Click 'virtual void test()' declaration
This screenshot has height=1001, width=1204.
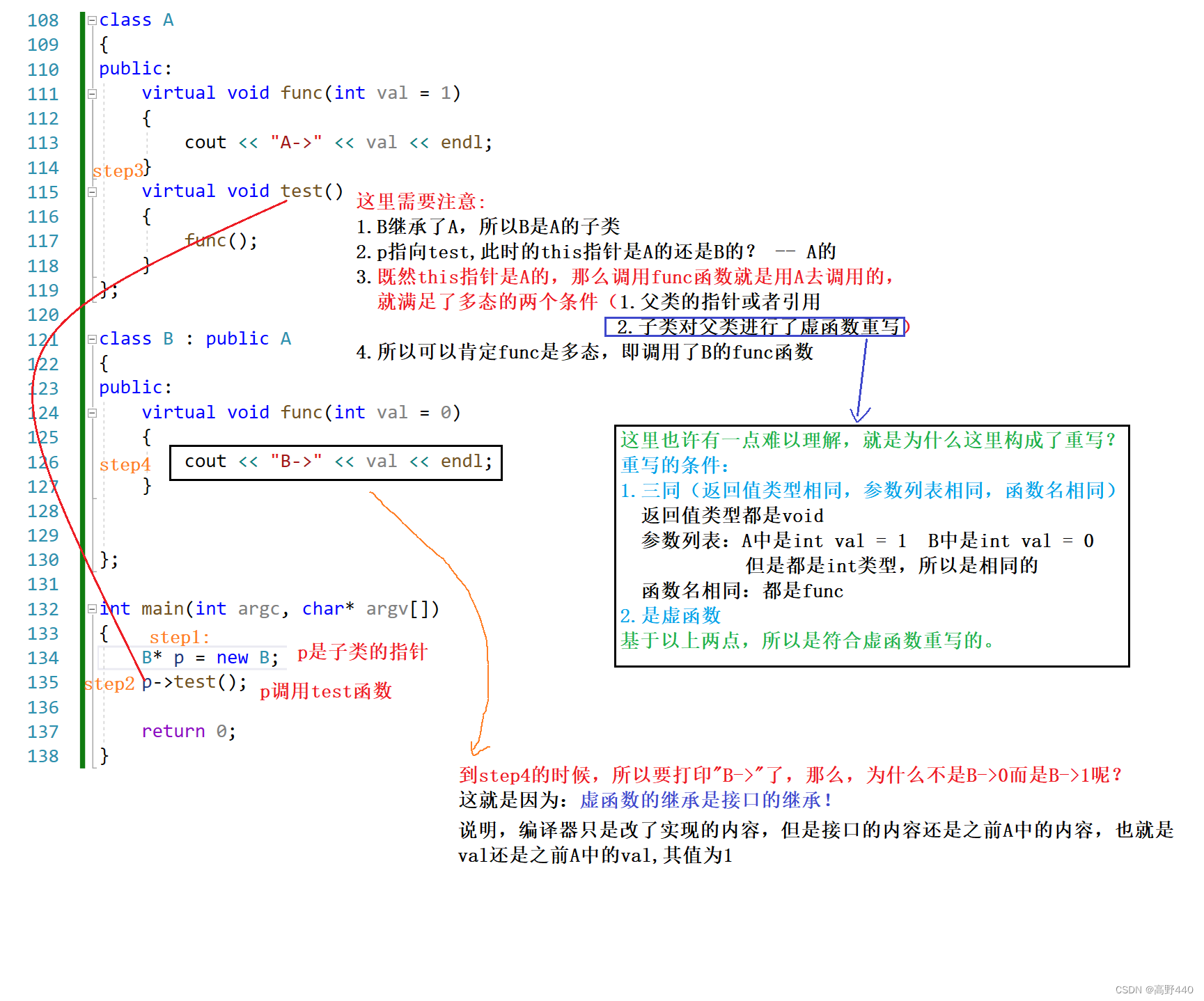(242, 191)
